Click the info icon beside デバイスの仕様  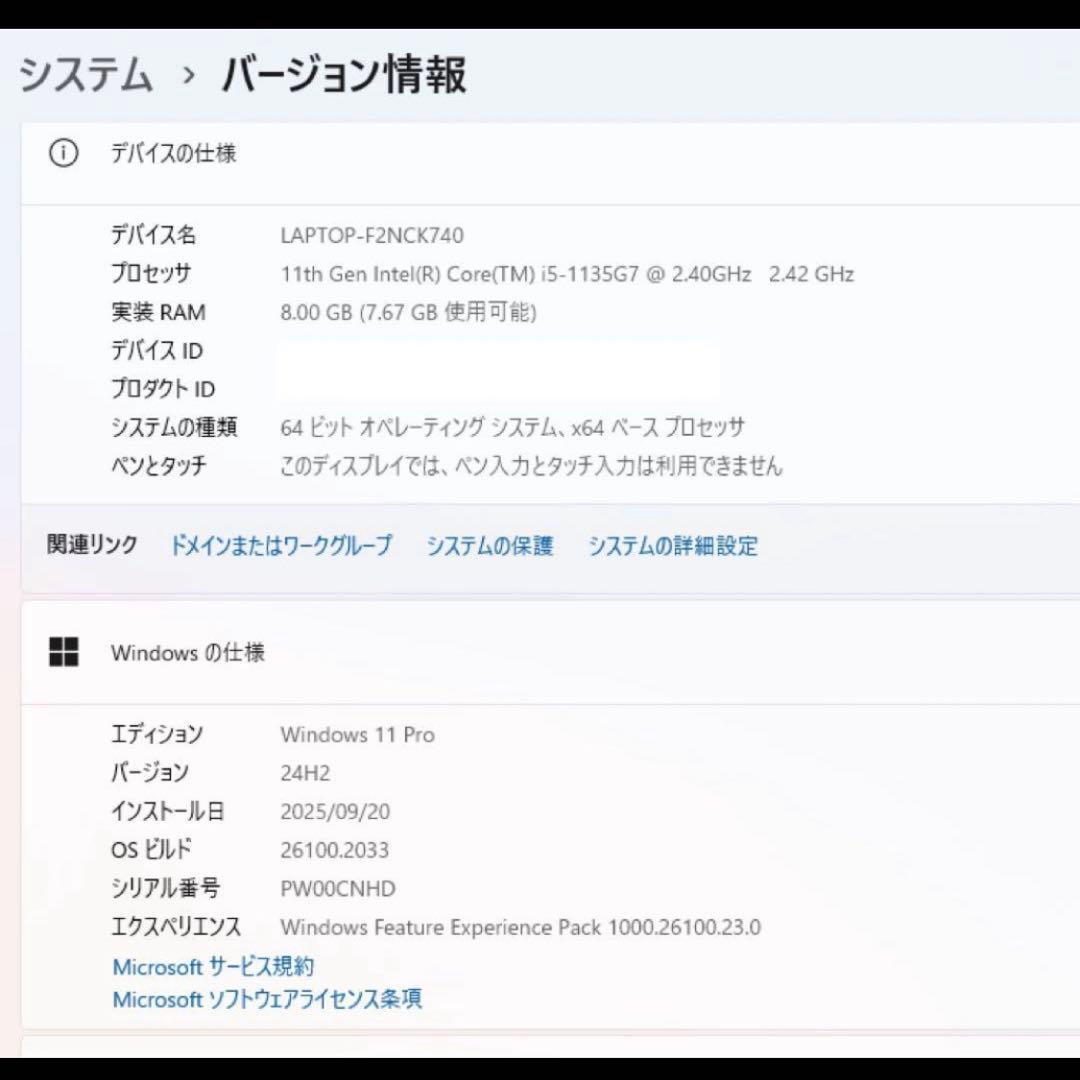tap(62, 152)
